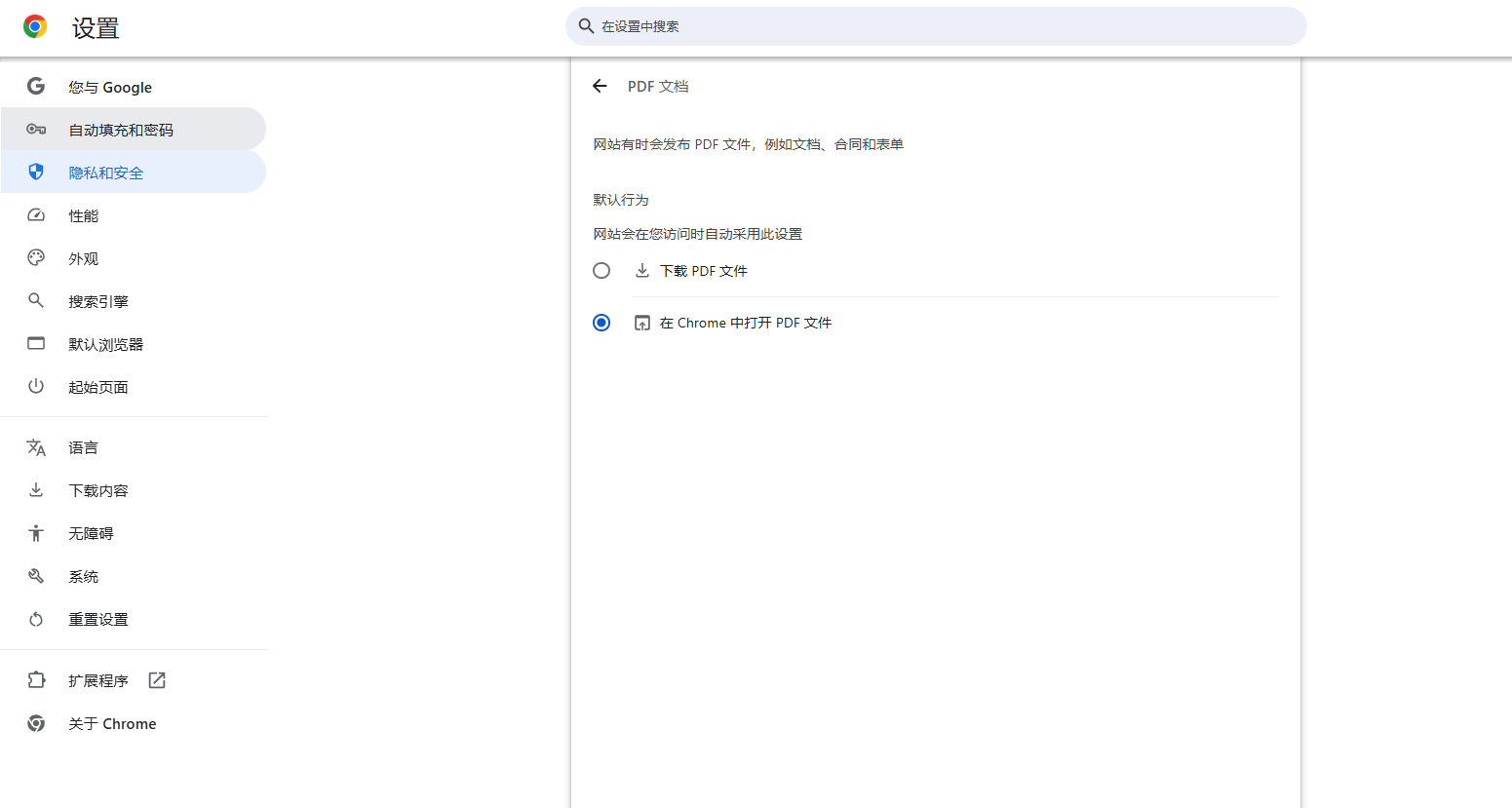The height and width of the screenshot is (808, 1512).
Task: Click the search magnifier icon in the search bar
Action: (x=586, y=26)
